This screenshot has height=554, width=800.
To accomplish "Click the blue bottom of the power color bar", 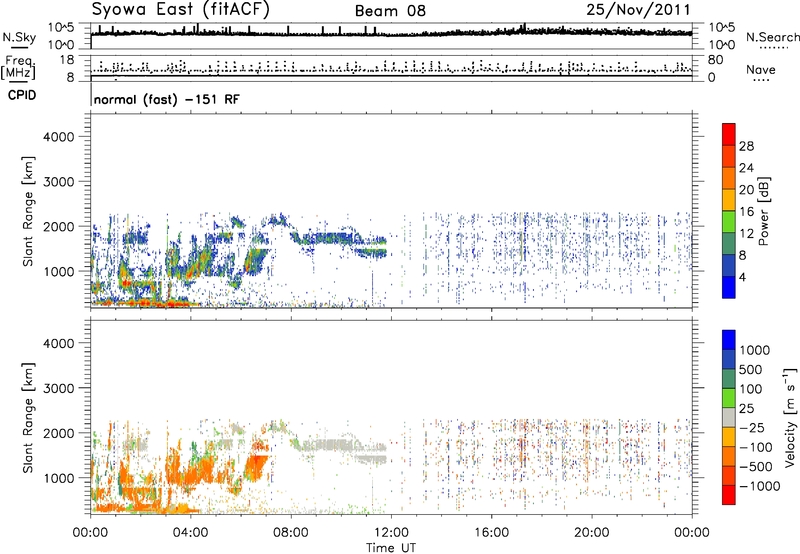I will (x=729, y=288).
